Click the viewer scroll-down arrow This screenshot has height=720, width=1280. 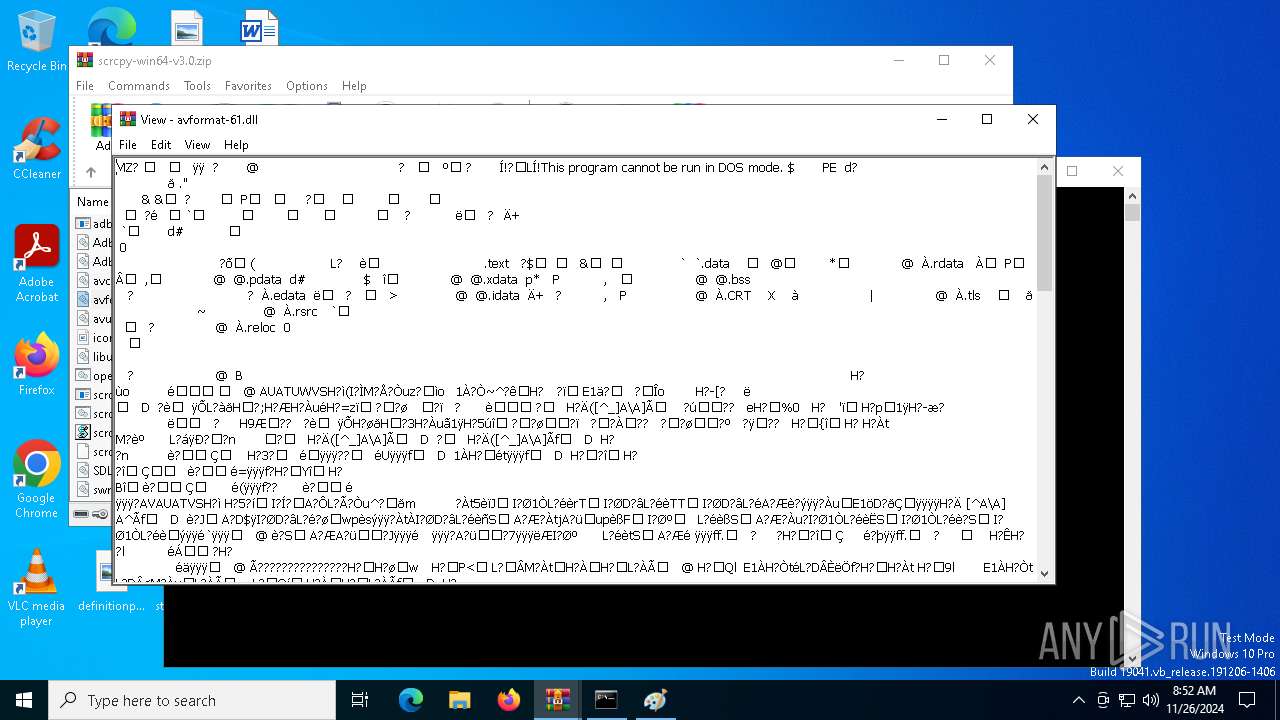click(x=1045, y=573)
